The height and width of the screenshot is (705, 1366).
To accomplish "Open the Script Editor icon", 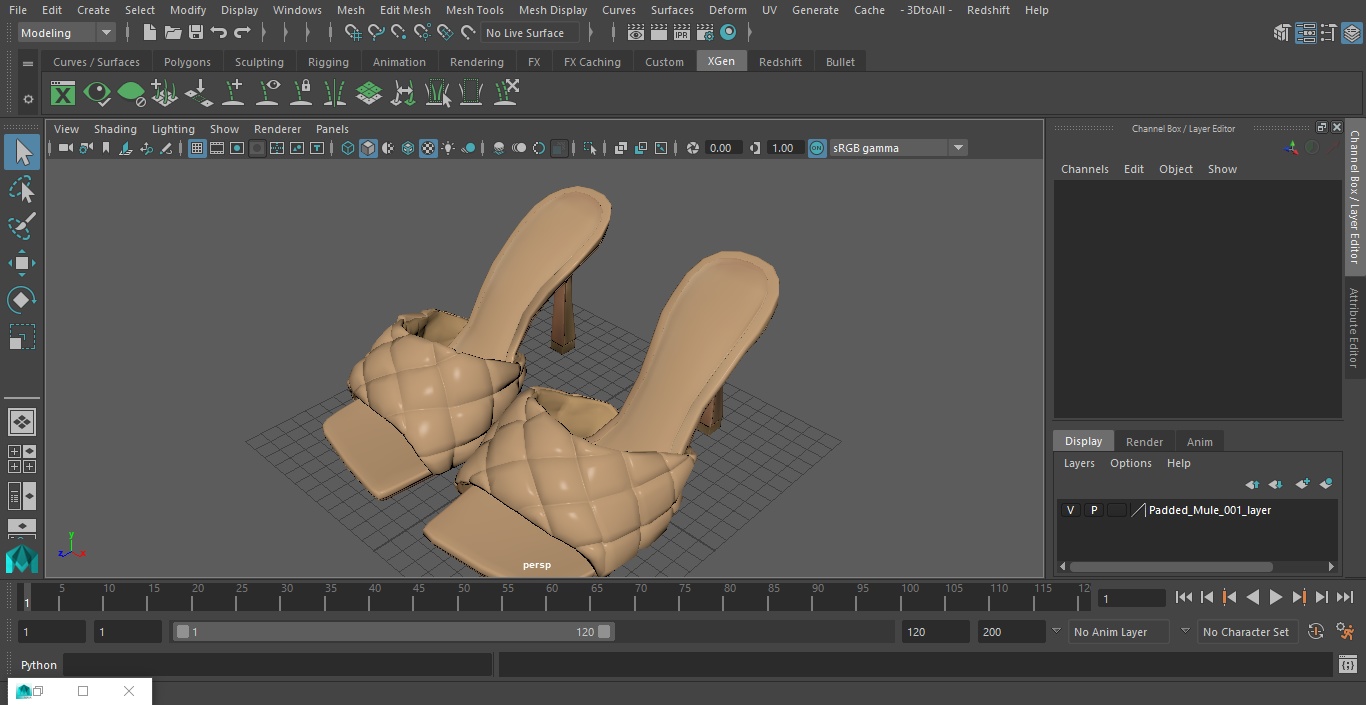I will [x=1347, y=665].
